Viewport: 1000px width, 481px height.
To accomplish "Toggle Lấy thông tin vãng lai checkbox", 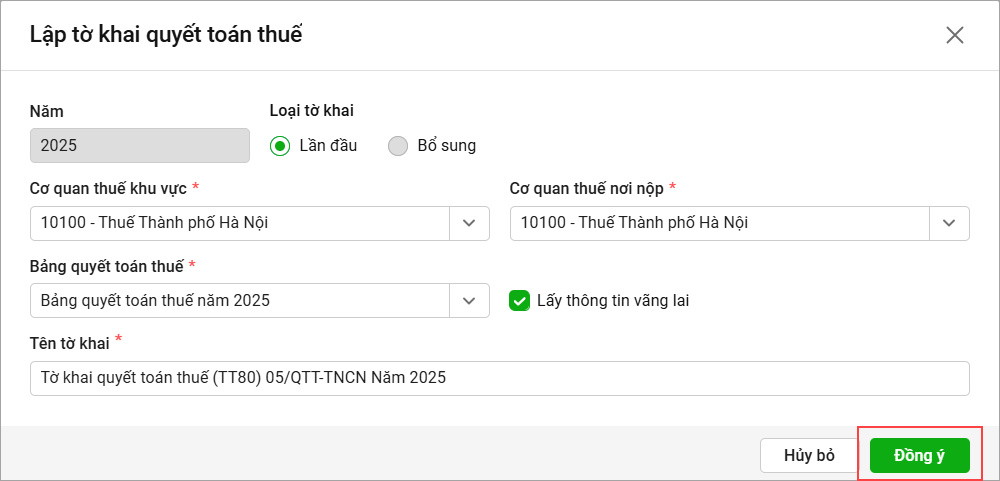I will [x=519, y=300].
